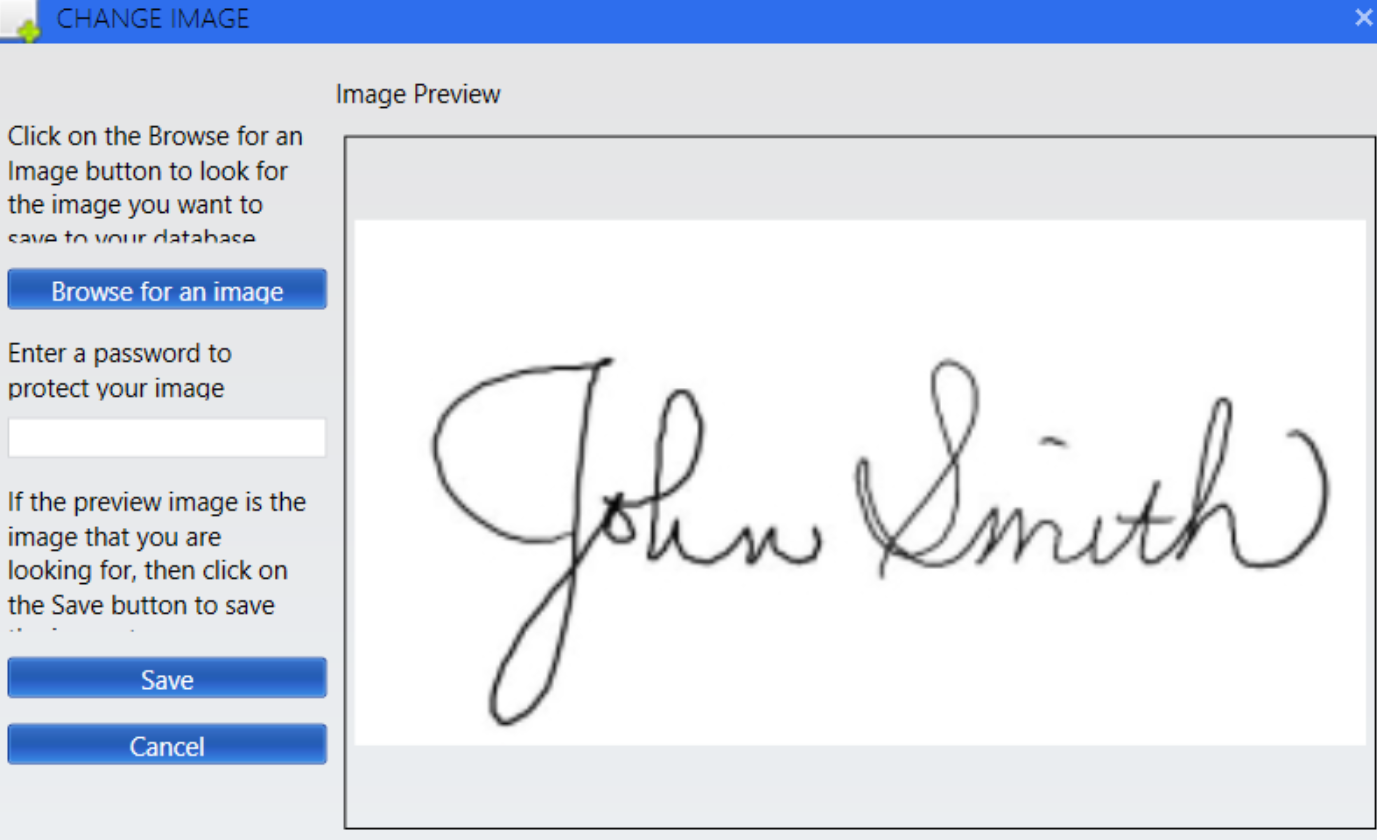Click the Image Preview label
Viewport: 1377px width, 840px height.
click(x=418, y=95)
